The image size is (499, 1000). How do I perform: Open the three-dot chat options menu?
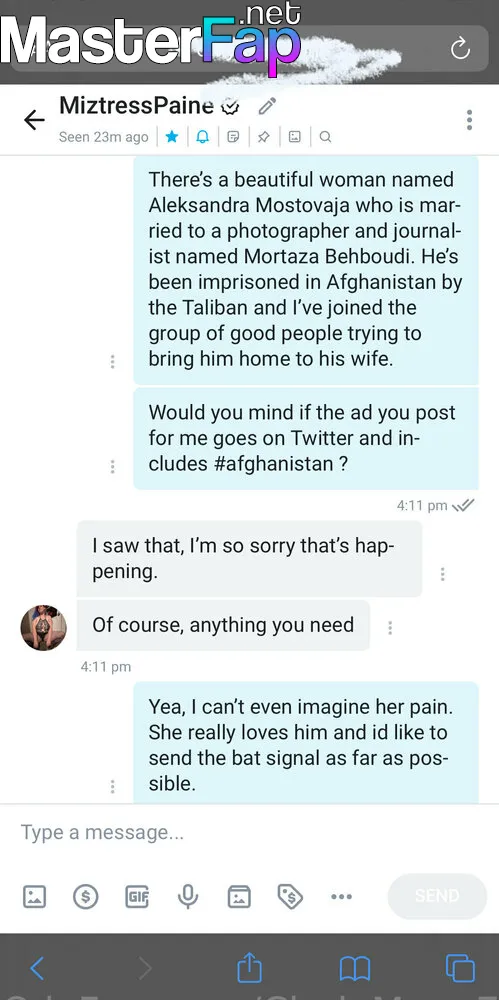point(469,120)
